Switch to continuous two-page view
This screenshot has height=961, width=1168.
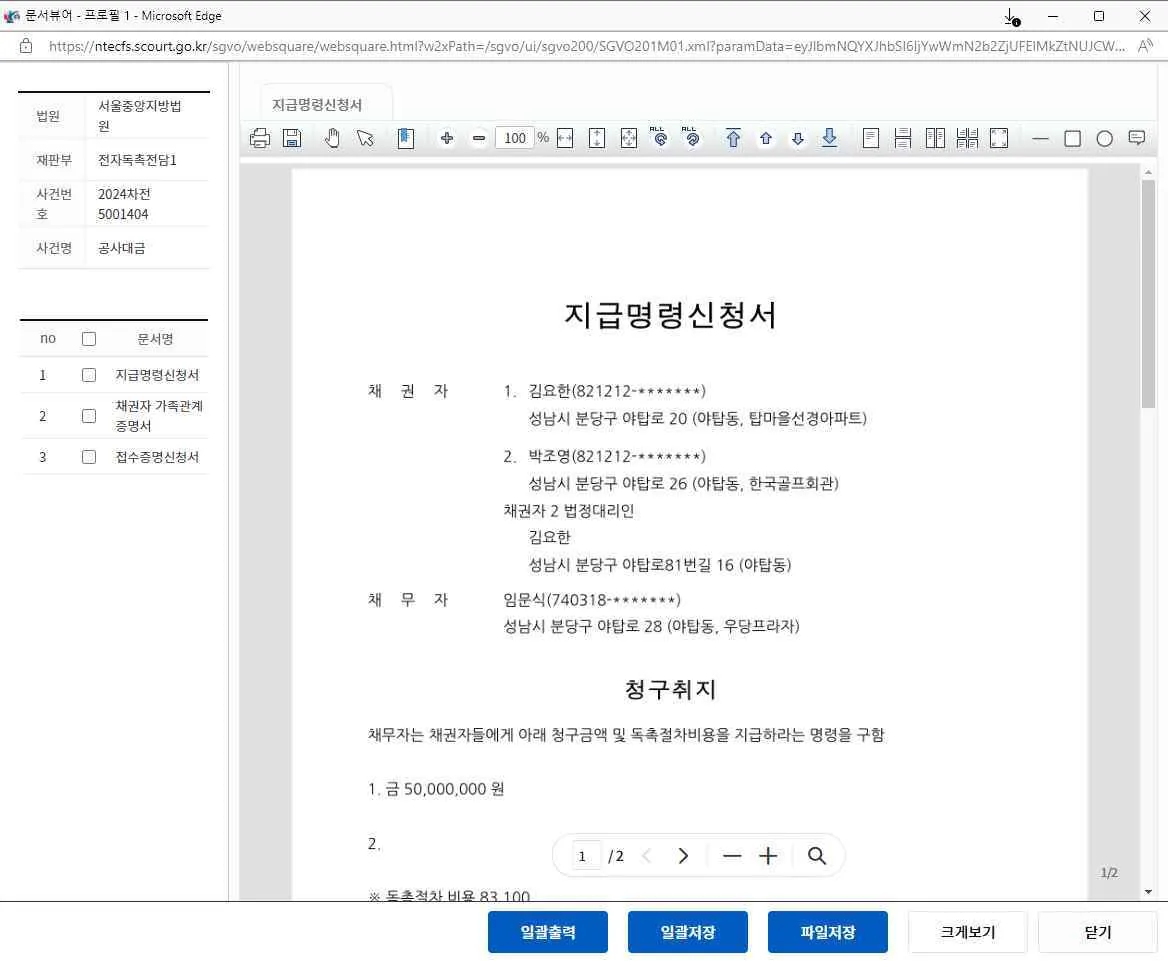[967, 138]
